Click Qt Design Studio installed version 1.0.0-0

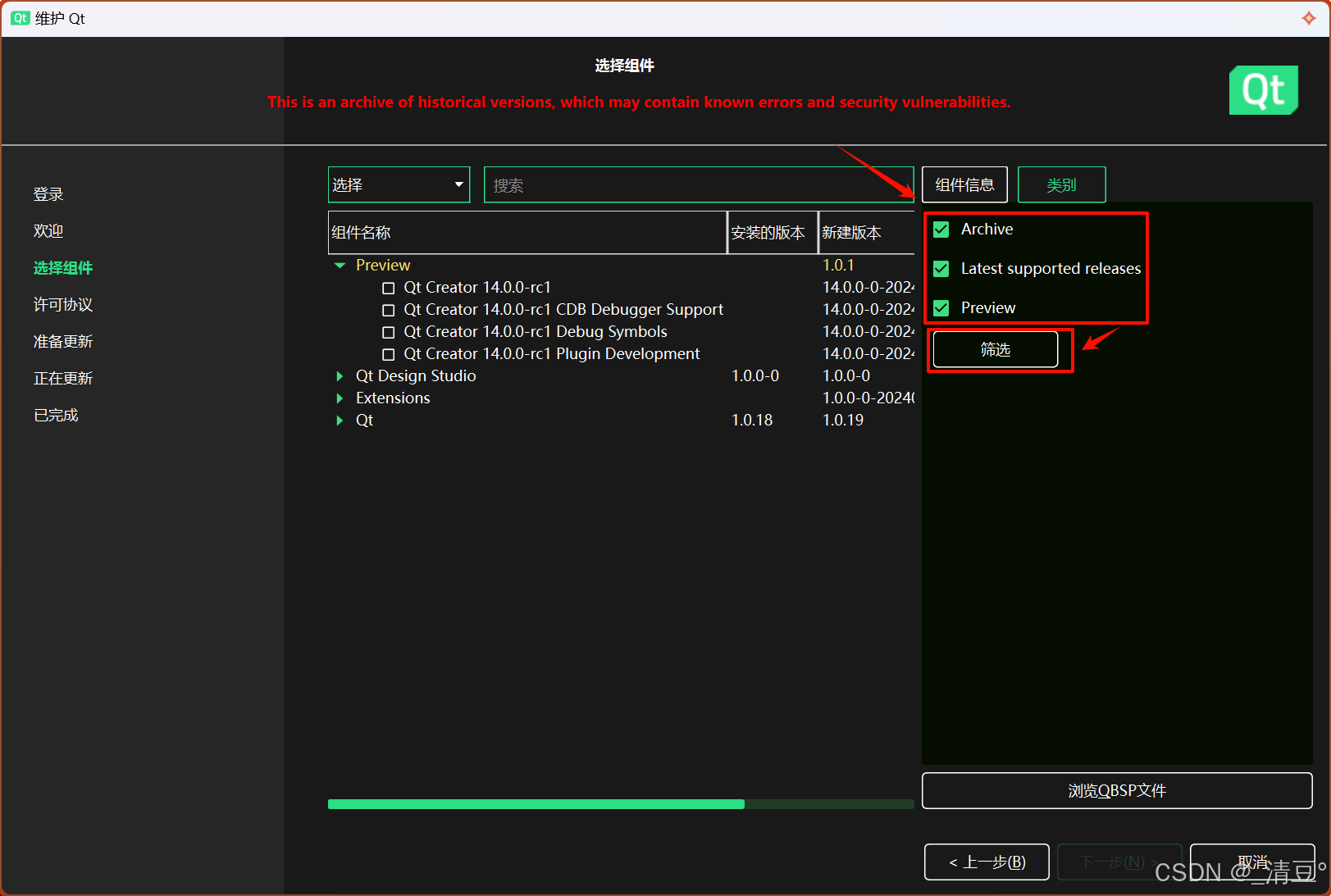click(x=755, y=376)
